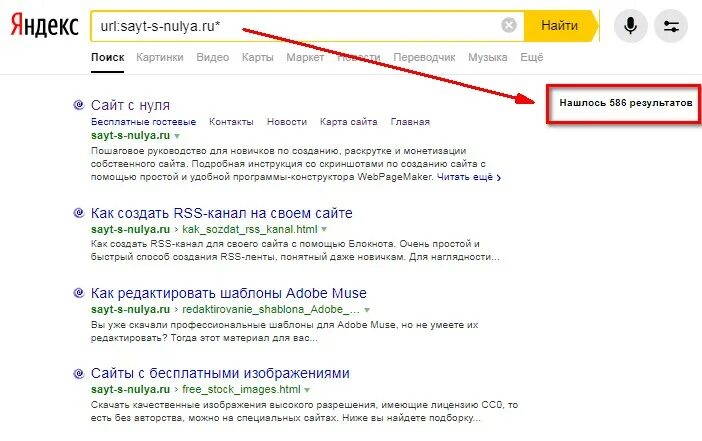Click snippet text starting Скачать качественные изображения
The height and width of the screenshot is (441, 702).
click(304, 411)
